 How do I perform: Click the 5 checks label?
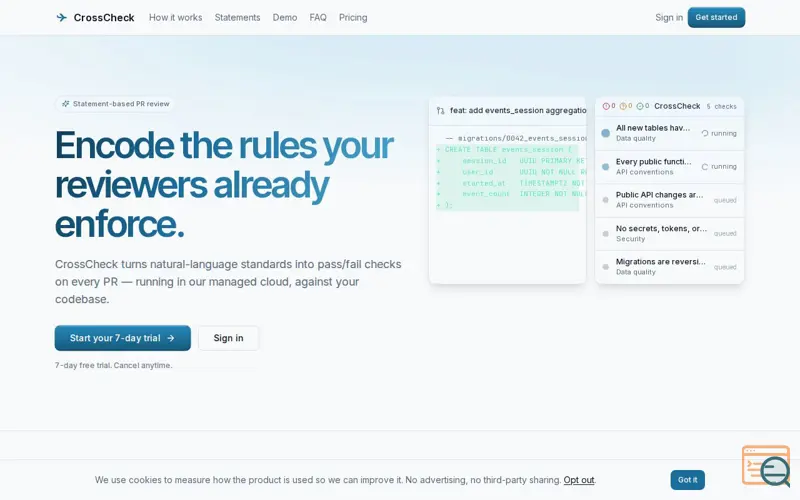click(721, 107)
